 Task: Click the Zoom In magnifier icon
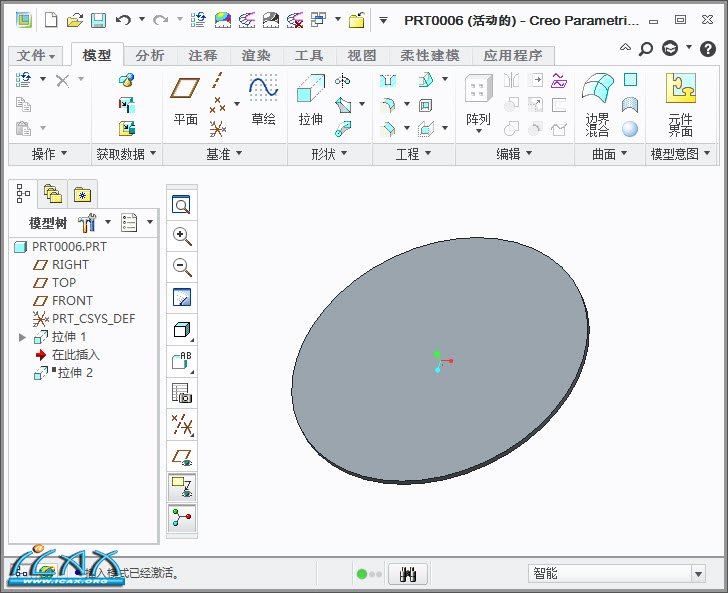(182, 236)
